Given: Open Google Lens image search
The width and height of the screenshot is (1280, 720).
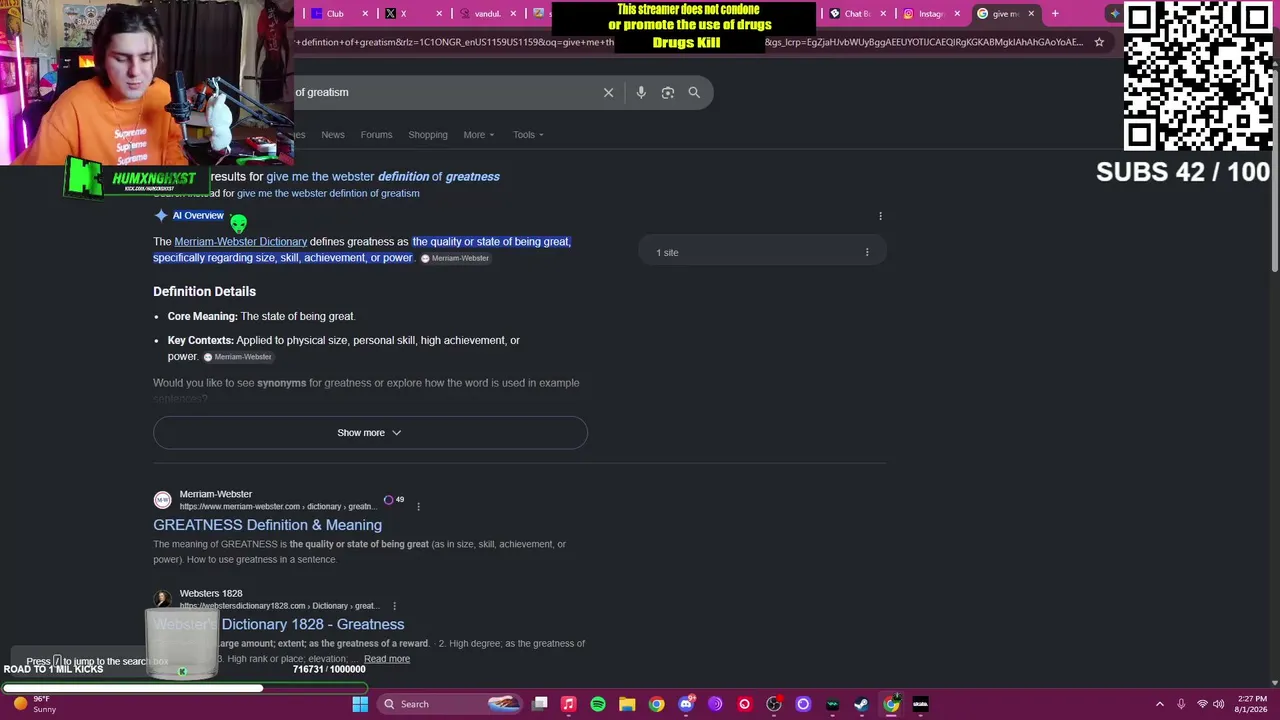Looking at the screenshot, I should 668,92.
